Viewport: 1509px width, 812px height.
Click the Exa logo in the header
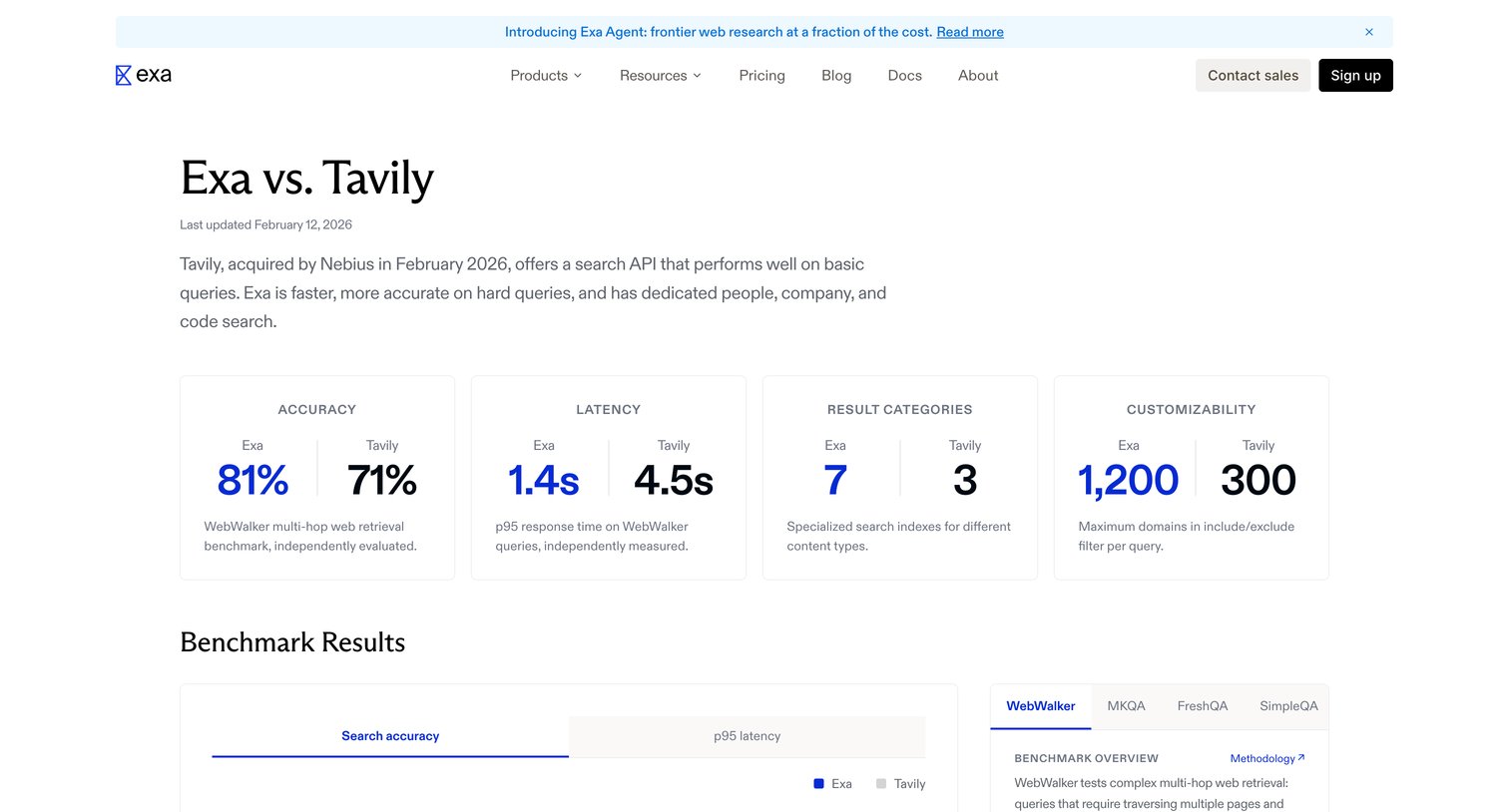point(144,75)
